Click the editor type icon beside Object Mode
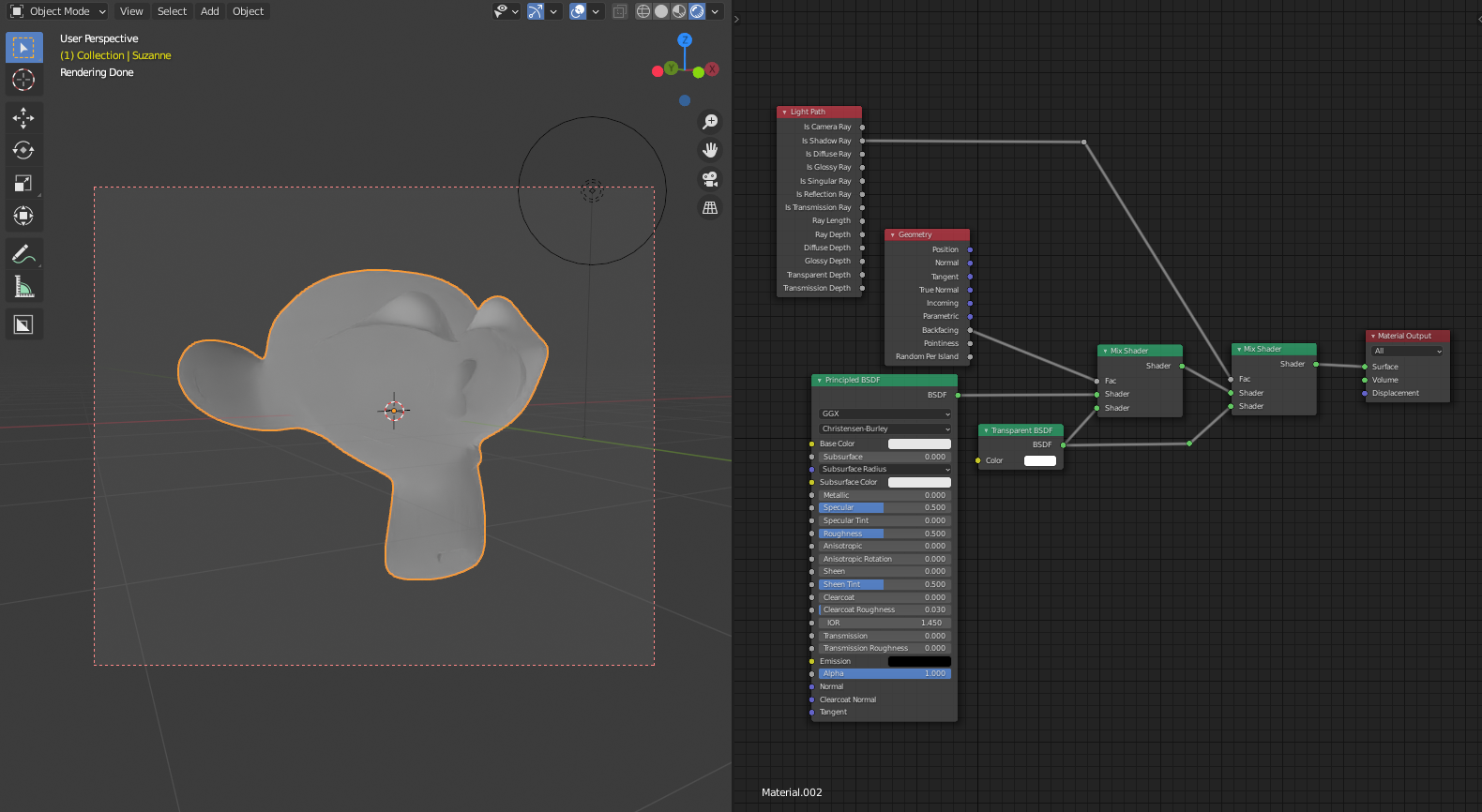1482x812 pixels. click(16, 11)
